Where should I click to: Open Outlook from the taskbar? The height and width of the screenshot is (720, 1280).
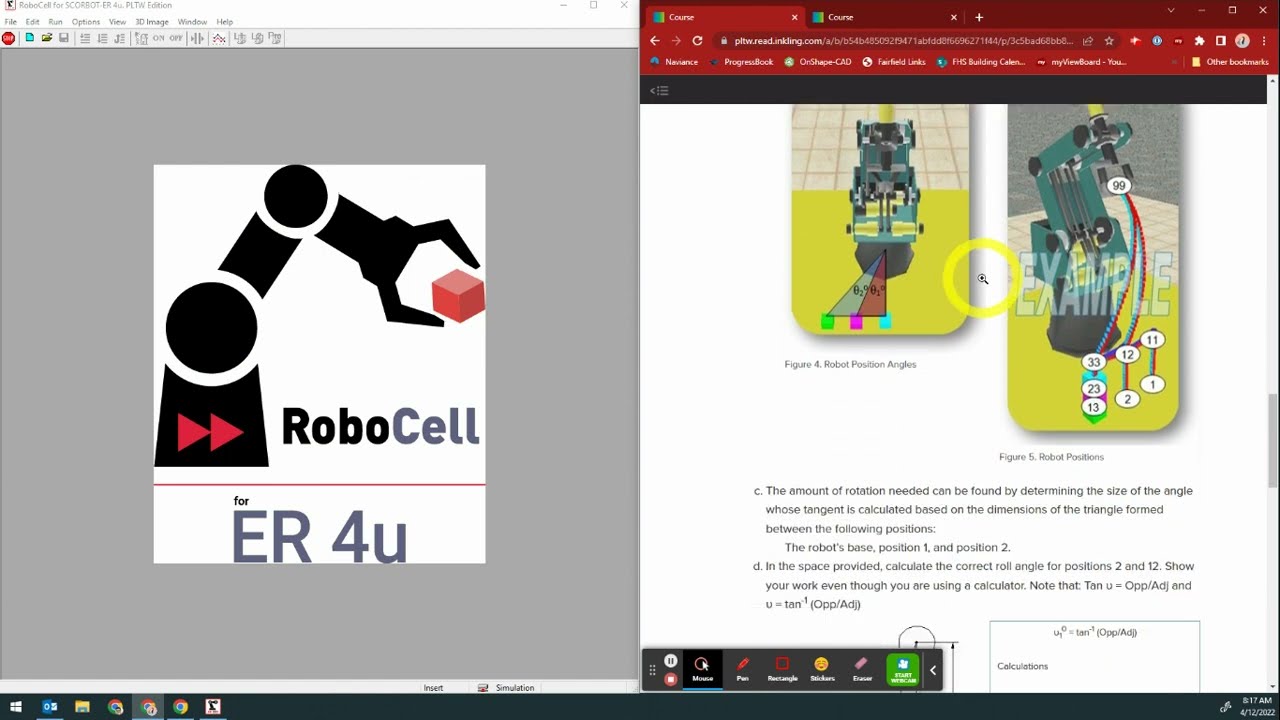click(x=49, y=707)
